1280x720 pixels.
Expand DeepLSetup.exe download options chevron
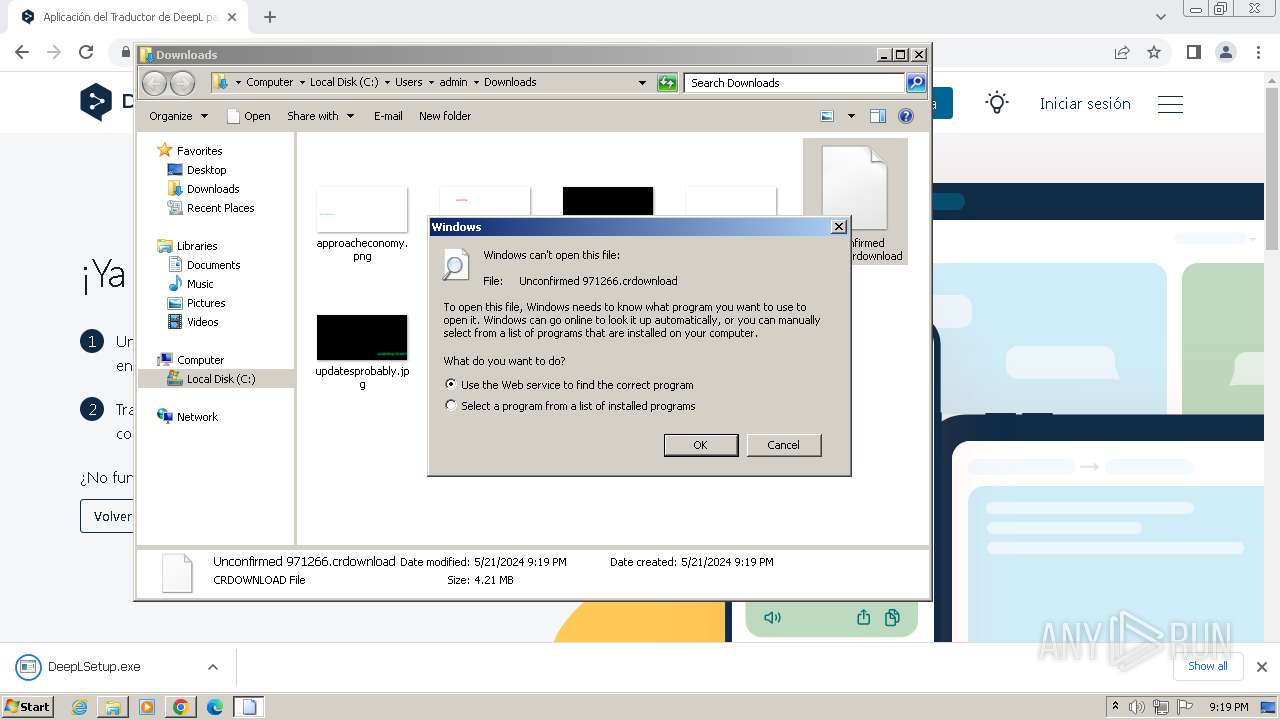coord(213,667)
